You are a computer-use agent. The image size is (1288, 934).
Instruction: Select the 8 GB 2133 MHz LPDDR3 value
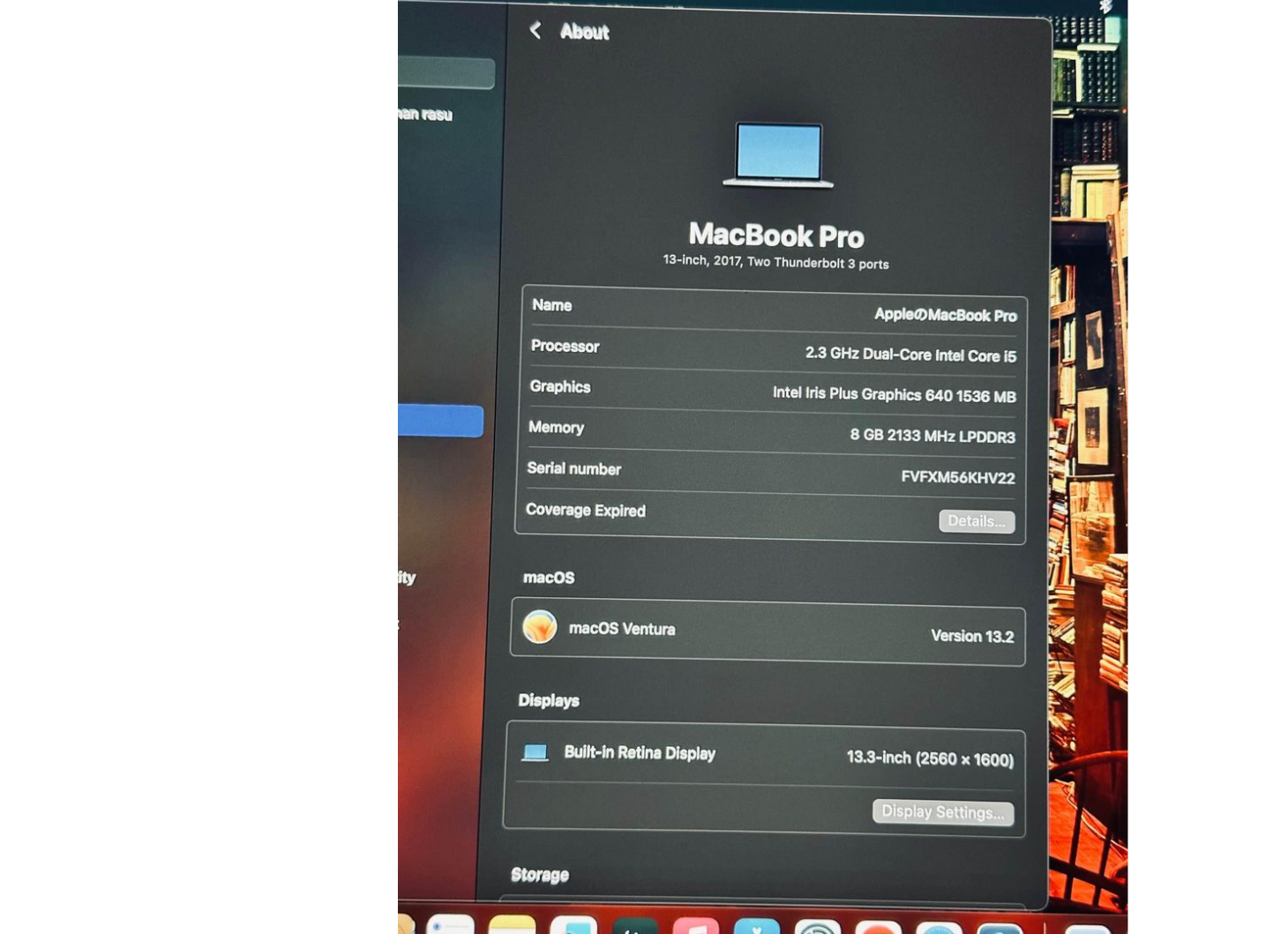(932, 436)
